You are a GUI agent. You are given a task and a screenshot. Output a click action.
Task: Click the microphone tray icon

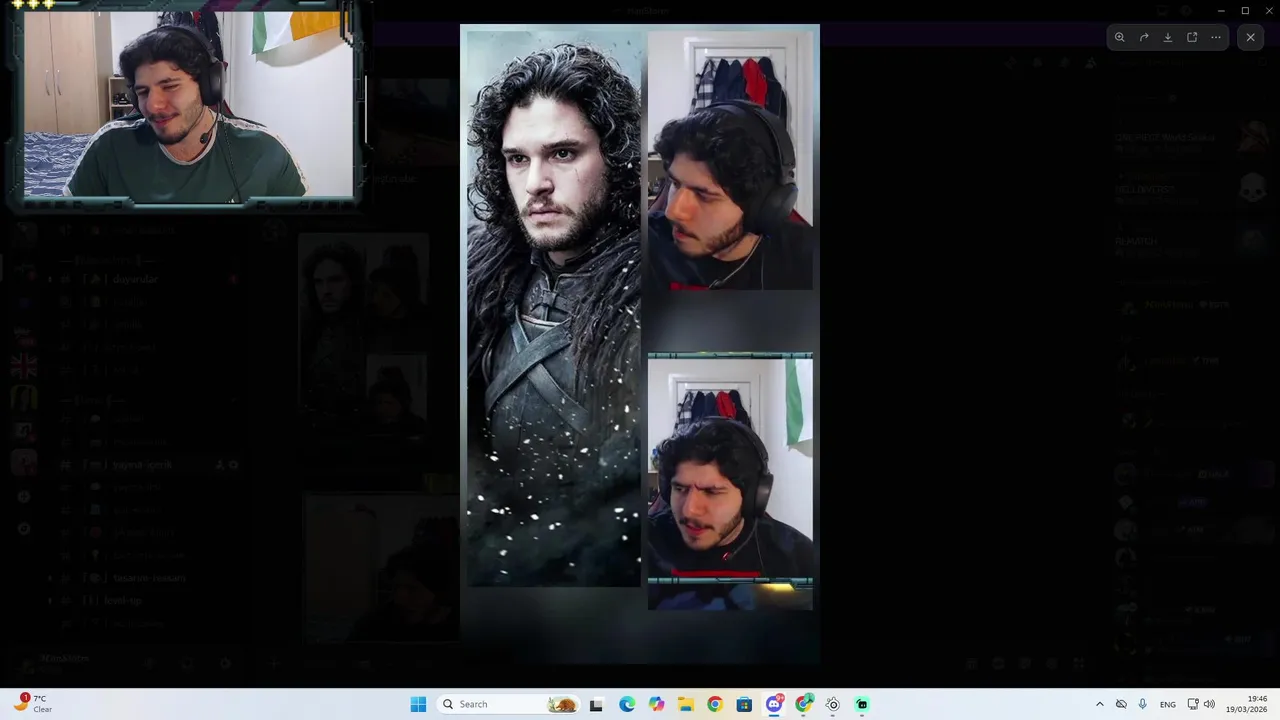(x=1142, y=704)
